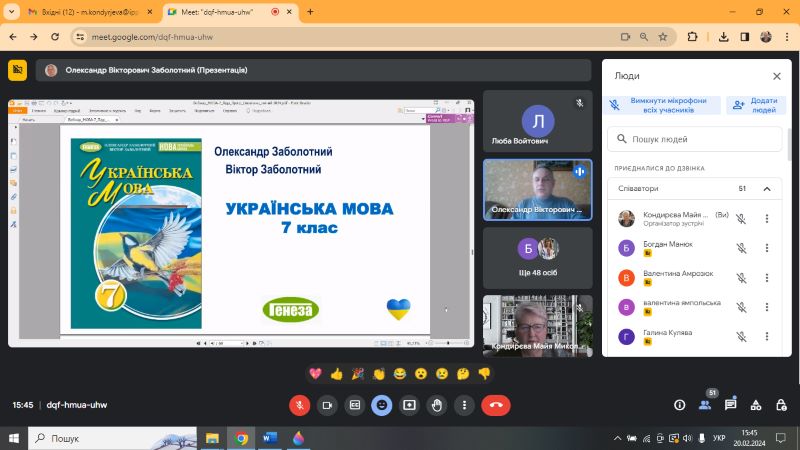The width and height of the screenshot is (800, 450).
Task: Close the People side panel
Action: (777, 76)
